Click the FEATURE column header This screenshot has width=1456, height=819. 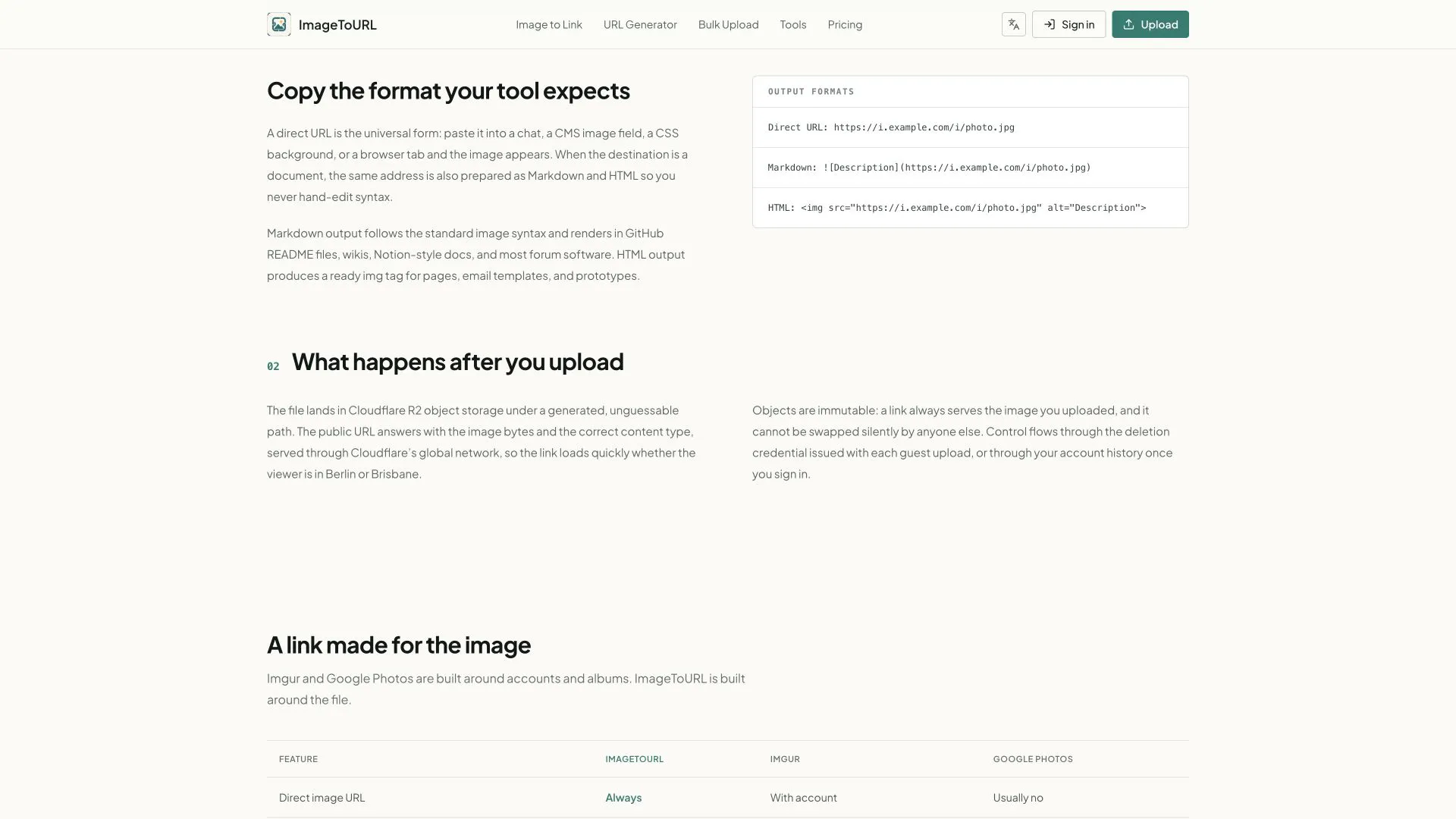click(x=298, y=759)
